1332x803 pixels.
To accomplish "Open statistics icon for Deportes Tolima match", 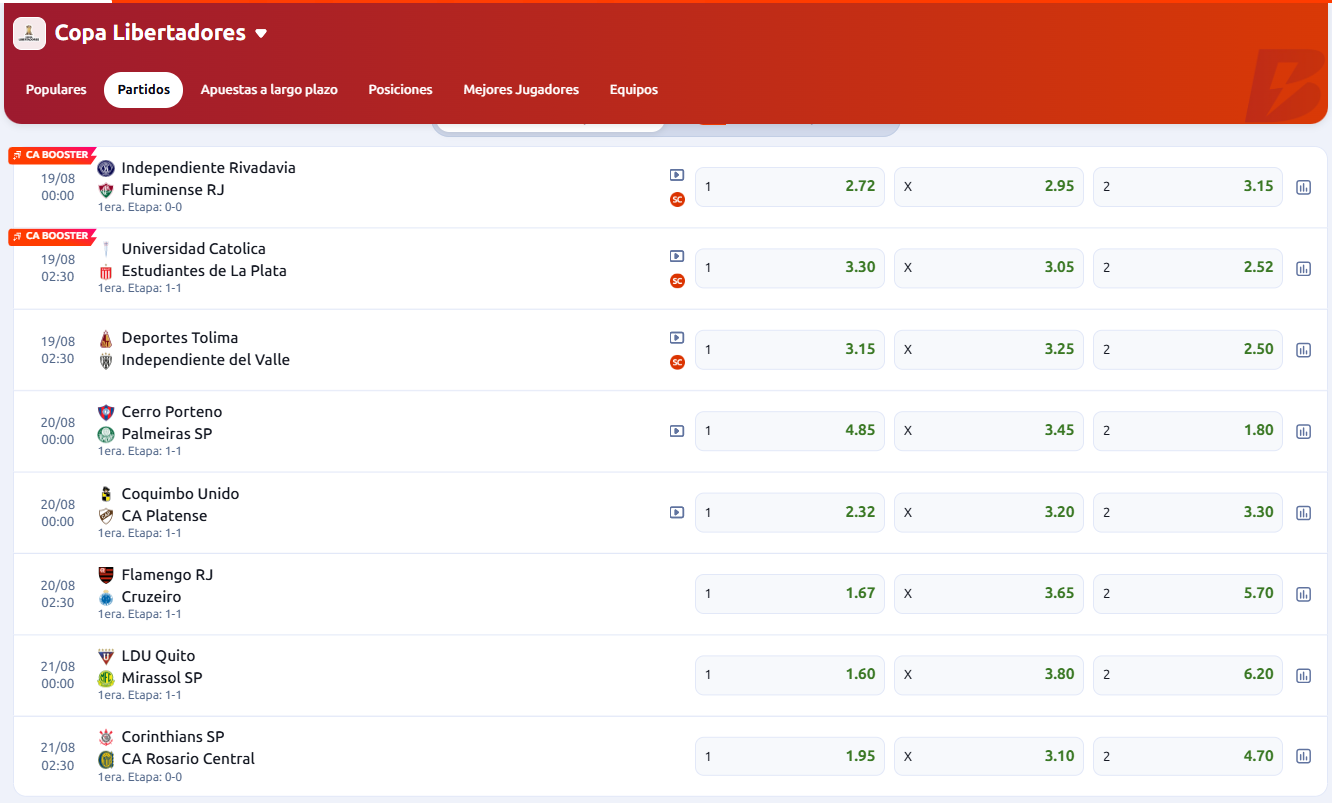I will [1303, 350].
